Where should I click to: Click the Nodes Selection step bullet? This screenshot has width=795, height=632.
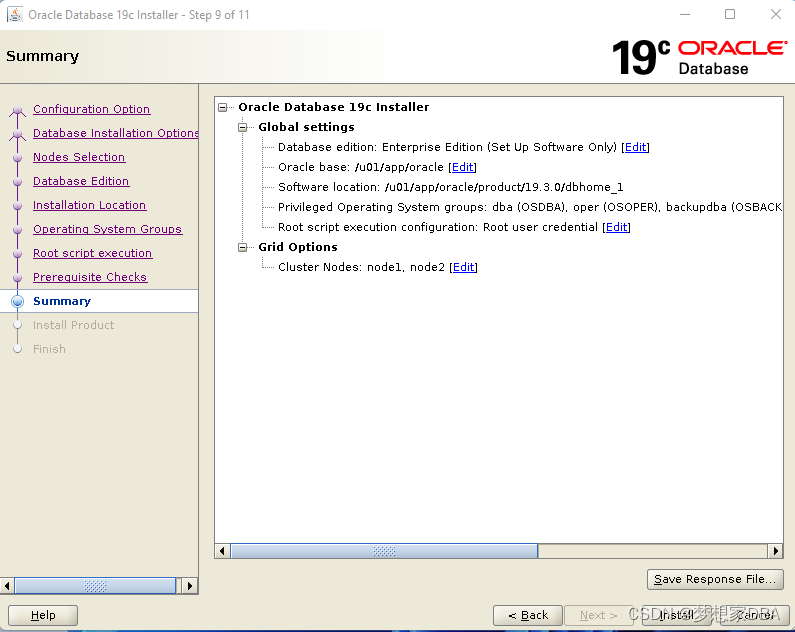(x=17, y=158)
